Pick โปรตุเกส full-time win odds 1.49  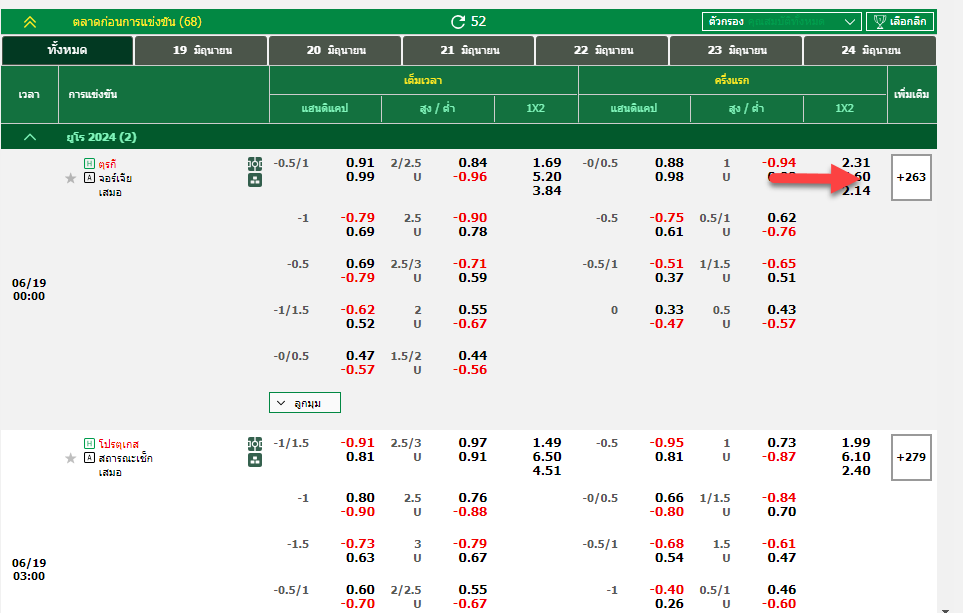(547, 443)
